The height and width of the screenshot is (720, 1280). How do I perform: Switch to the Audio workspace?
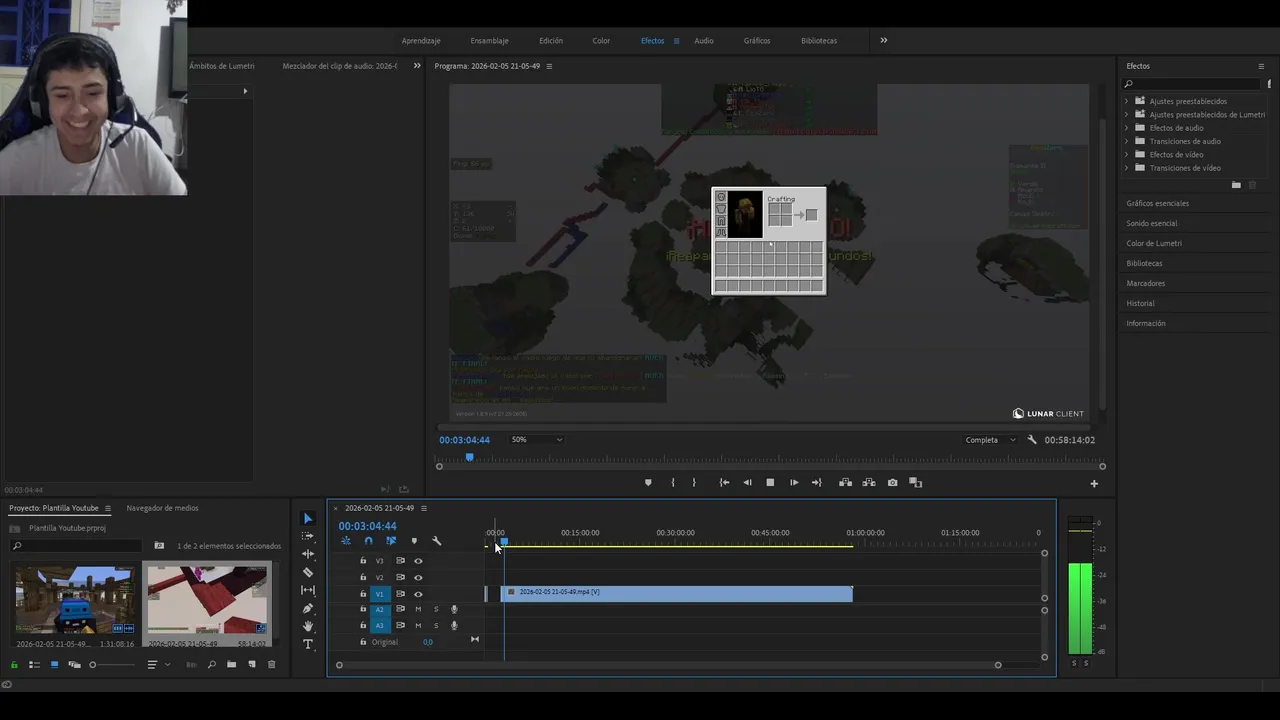(x=704, y=41)
